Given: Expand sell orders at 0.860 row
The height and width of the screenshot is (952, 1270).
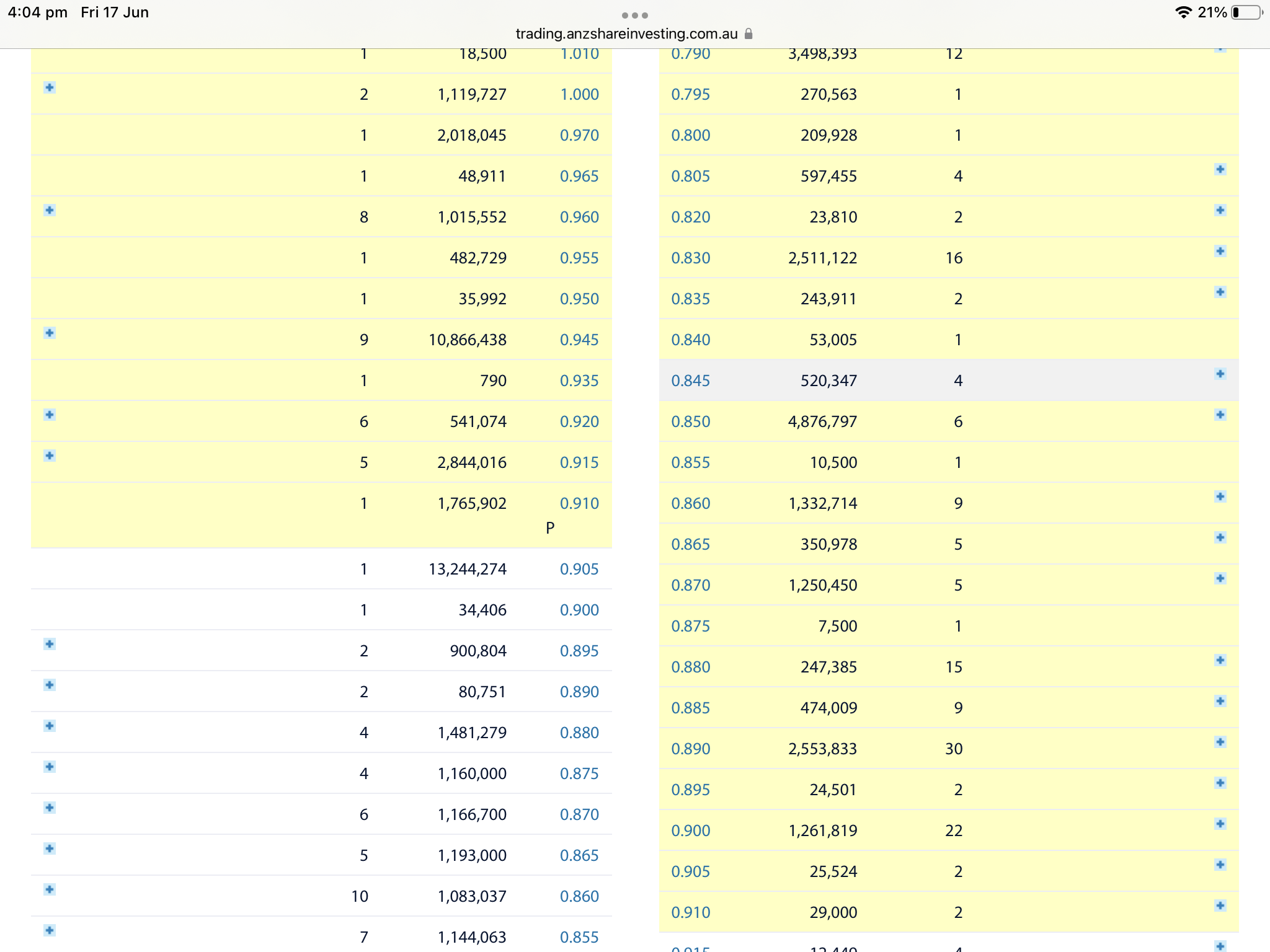Looking at the screenshot, I should pyautogui.click(x=1220, y=496).
